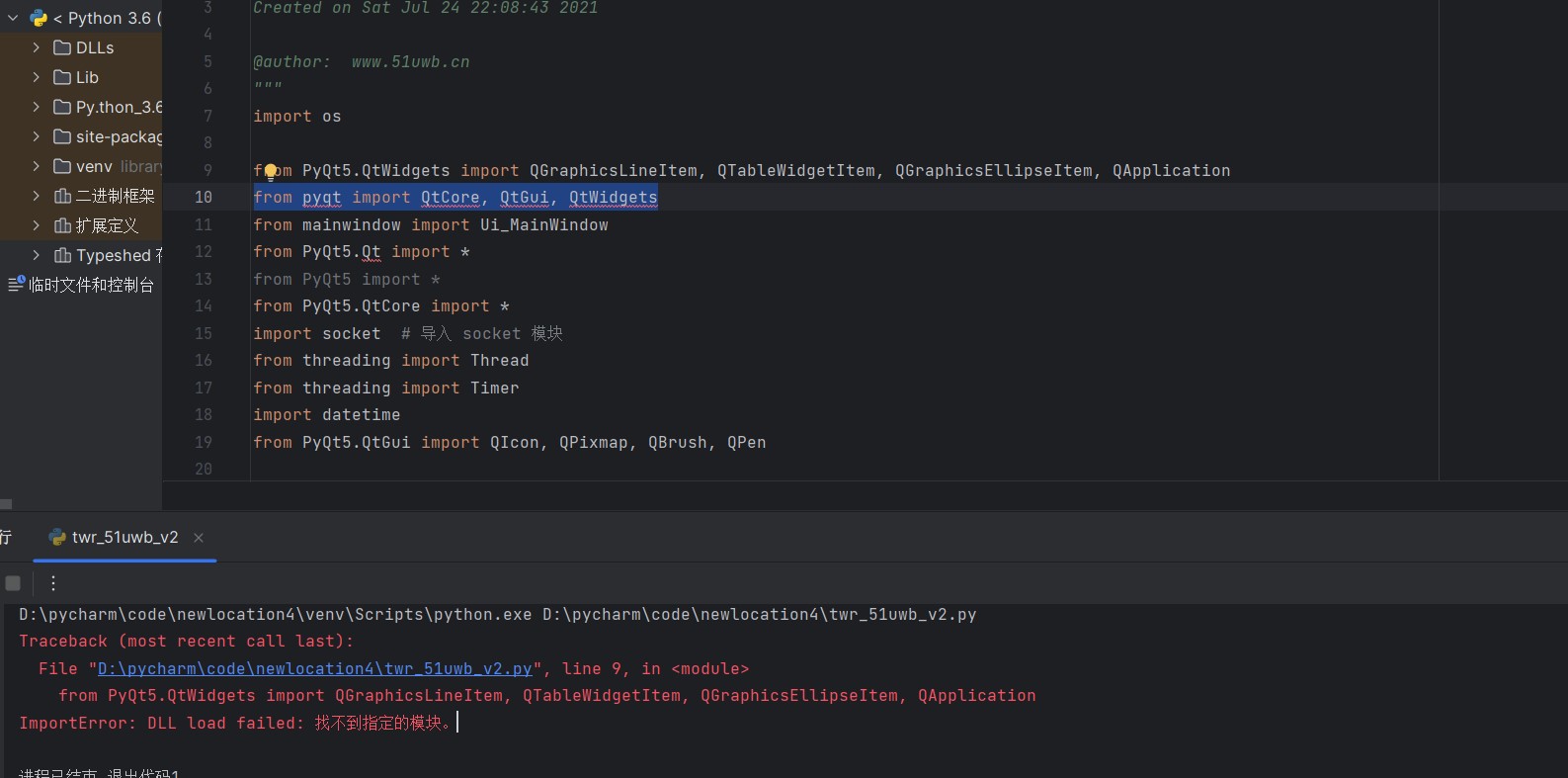Open the twr_51uwb_v2.py traceback file link

pos(314,669)
